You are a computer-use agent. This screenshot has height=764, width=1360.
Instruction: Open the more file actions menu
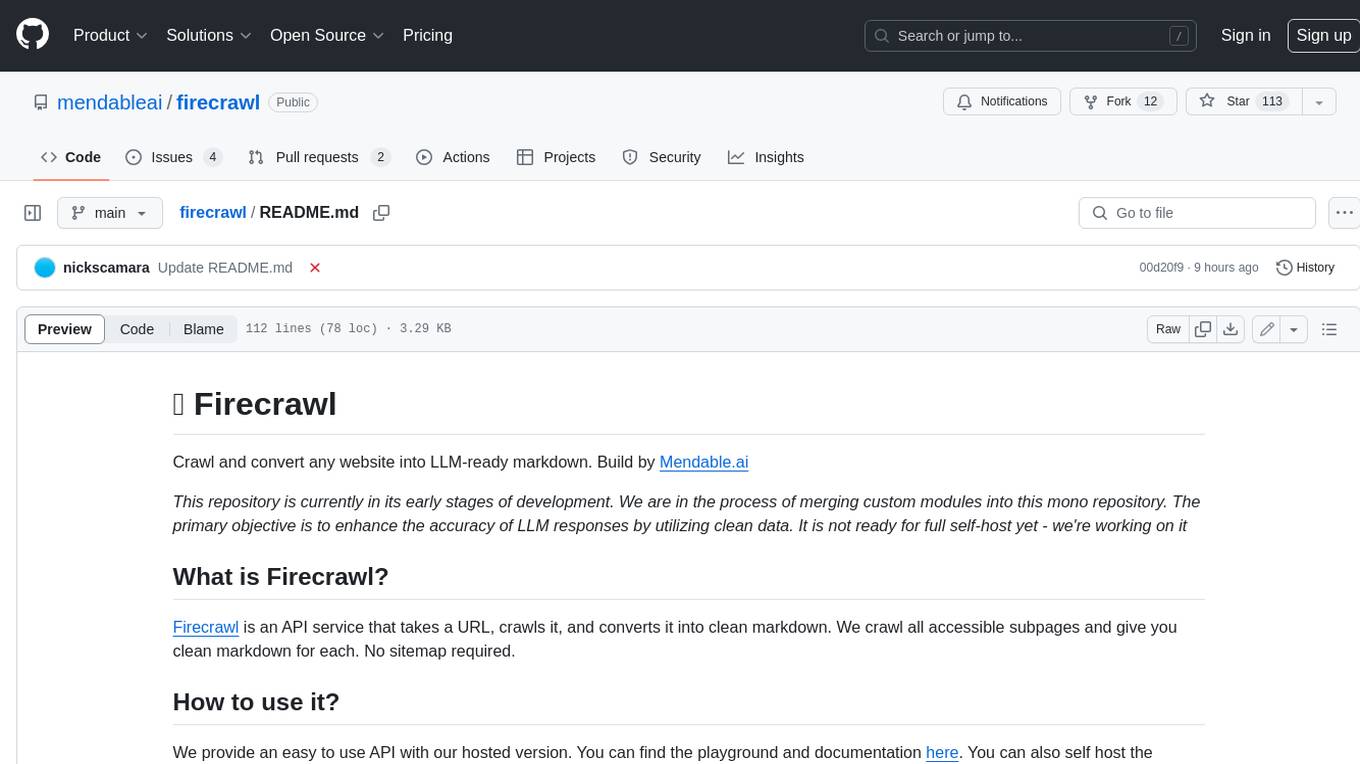click(x=1345, y=213)
